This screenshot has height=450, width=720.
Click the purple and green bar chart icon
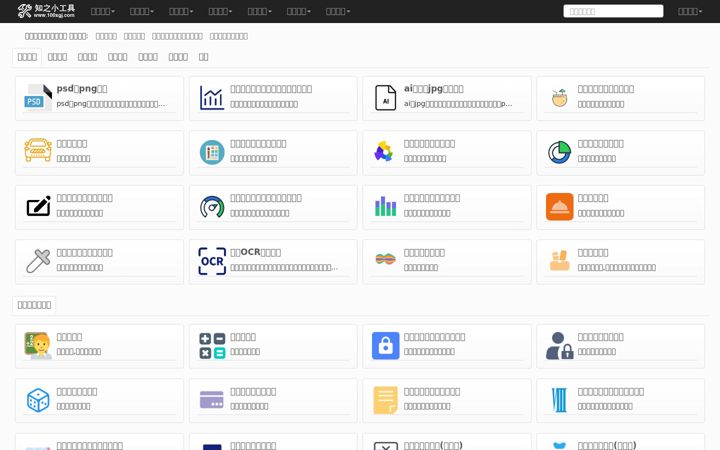click(x=385, y=207)
